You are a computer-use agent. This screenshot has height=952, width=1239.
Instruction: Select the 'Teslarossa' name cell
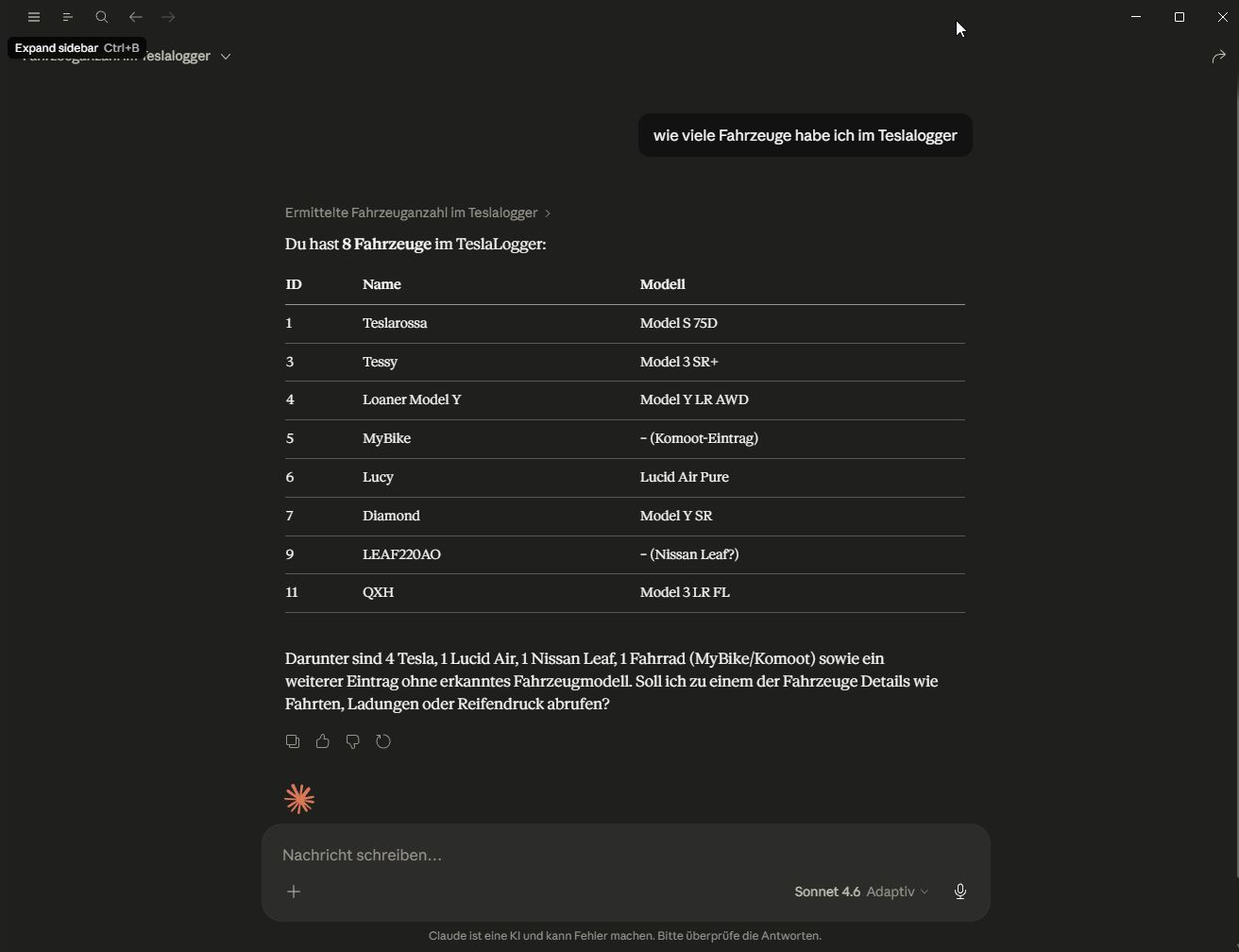(x=395, y=323)
